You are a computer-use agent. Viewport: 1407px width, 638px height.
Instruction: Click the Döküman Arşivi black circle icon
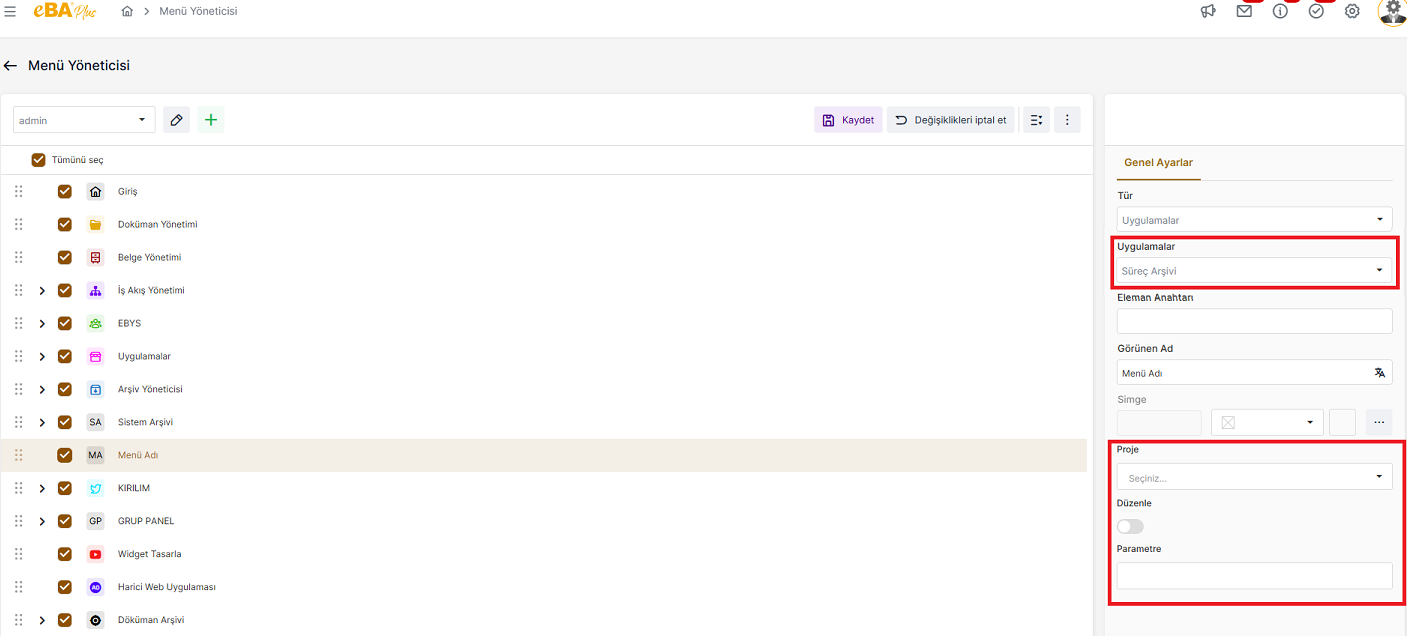pyautogui.click(x=95, y=620)
